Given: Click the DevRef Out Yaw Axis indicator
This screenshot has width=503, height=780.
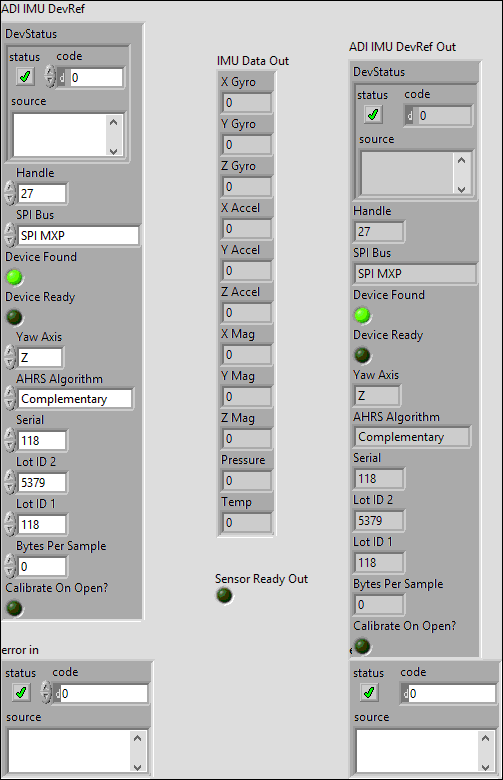Looking at the screenshot, I should coord(377,395).
